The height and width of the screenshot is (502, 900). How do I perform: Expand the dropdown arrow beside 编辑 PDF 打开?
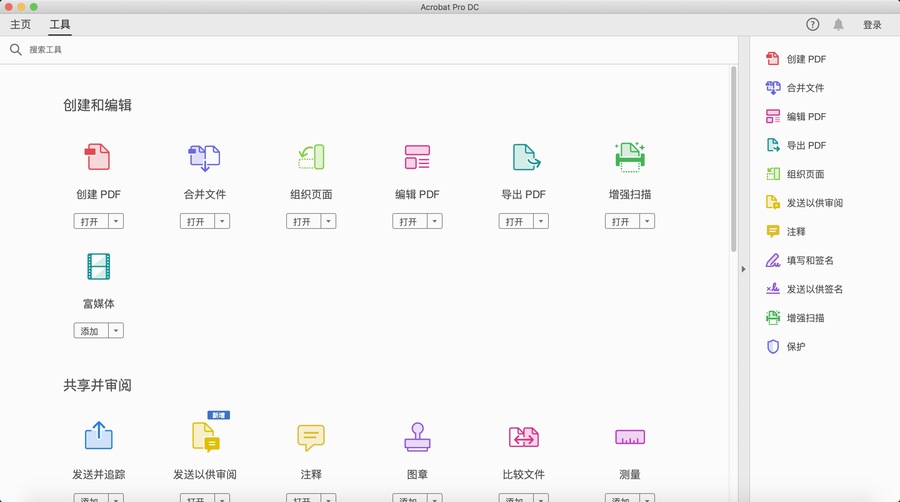pyautogui.click(x=435, y=221)
